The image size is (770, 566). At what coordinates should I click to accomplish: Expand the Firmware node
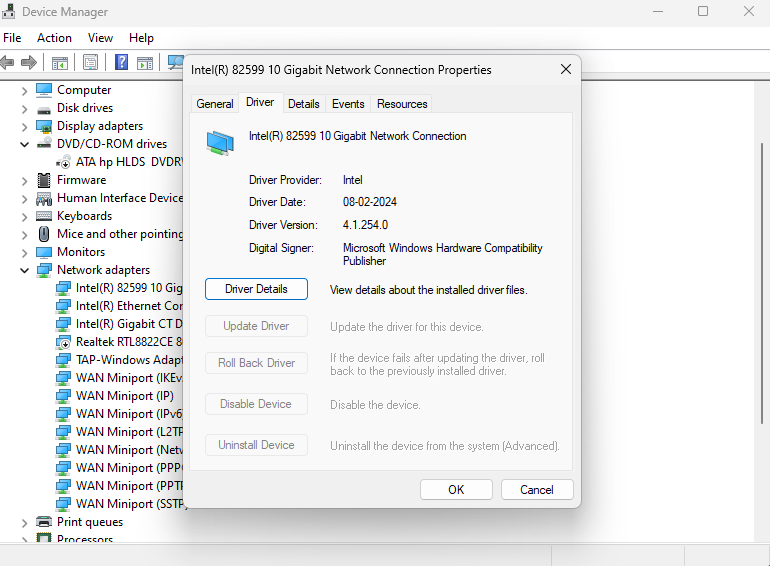pos(25,181)
